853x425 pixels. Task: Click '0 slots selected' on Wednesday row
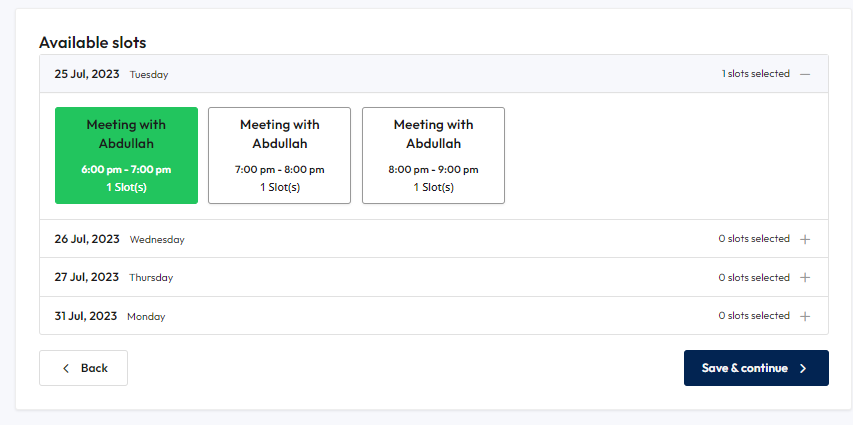click(754, 239)
